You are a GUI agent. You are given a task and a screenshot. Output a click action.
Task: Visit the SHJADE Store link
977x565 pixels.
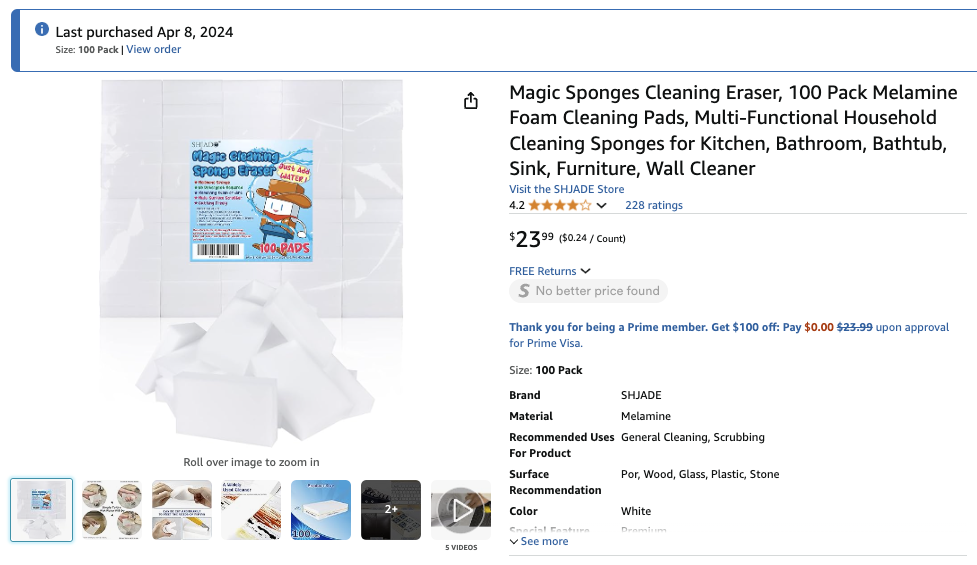click(566, 189)
